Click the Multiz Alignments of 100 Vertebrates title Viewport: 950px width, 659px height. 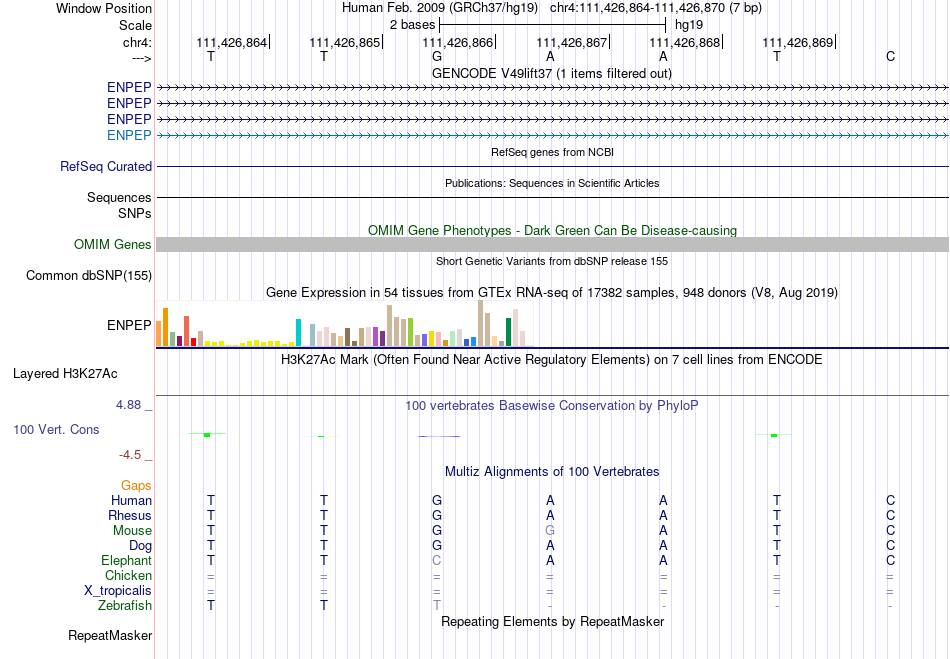pyautogui.click(x=552, y=472)
